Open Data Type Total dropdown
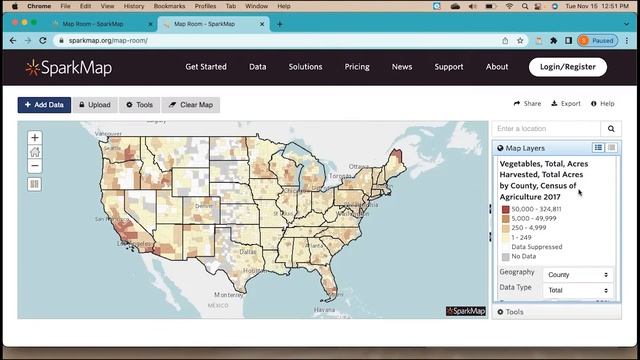The image size is (640, 360). point(578,290)
